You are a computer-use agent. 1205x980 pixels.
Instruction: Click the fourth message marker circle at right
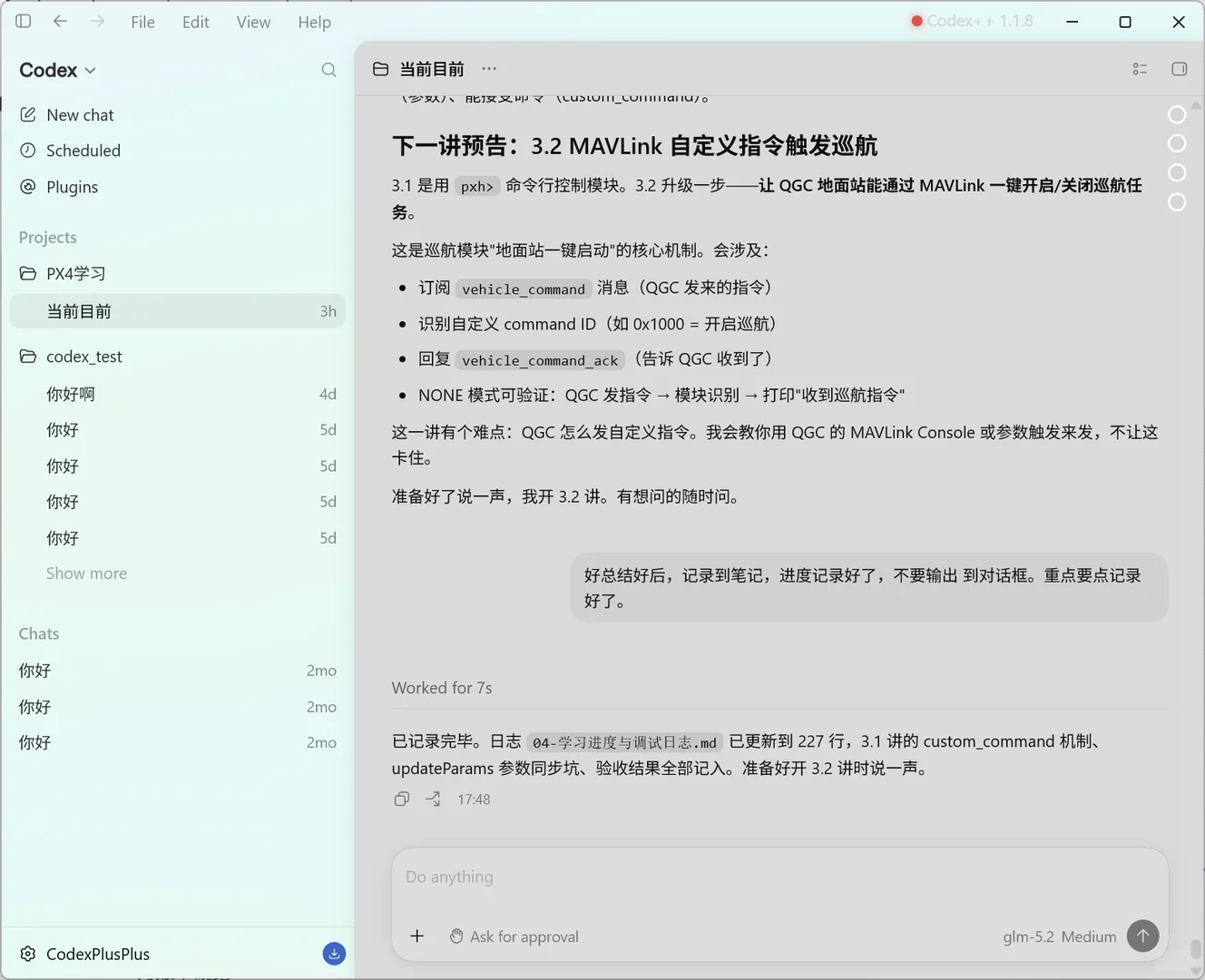tap(1177, 202)
